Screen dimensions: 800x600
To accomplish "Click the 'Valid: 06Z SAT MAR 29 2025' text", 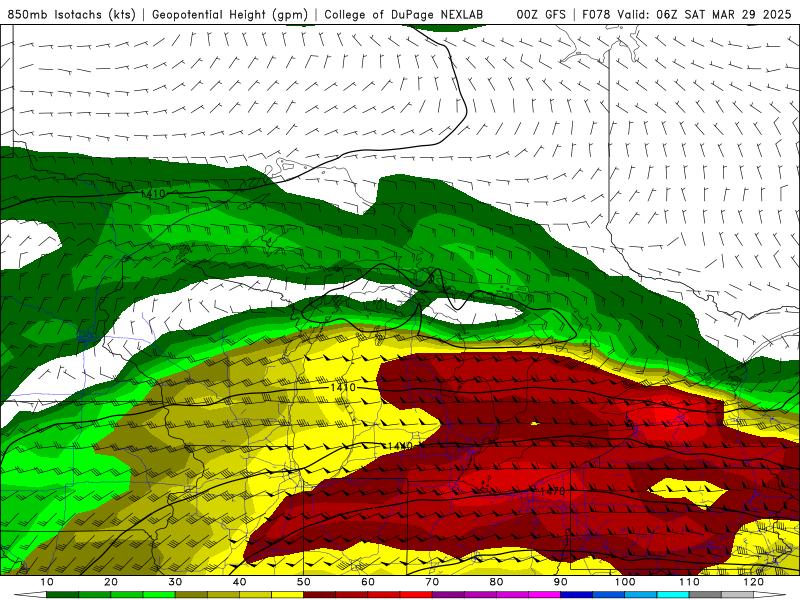I will click(704, 14).
